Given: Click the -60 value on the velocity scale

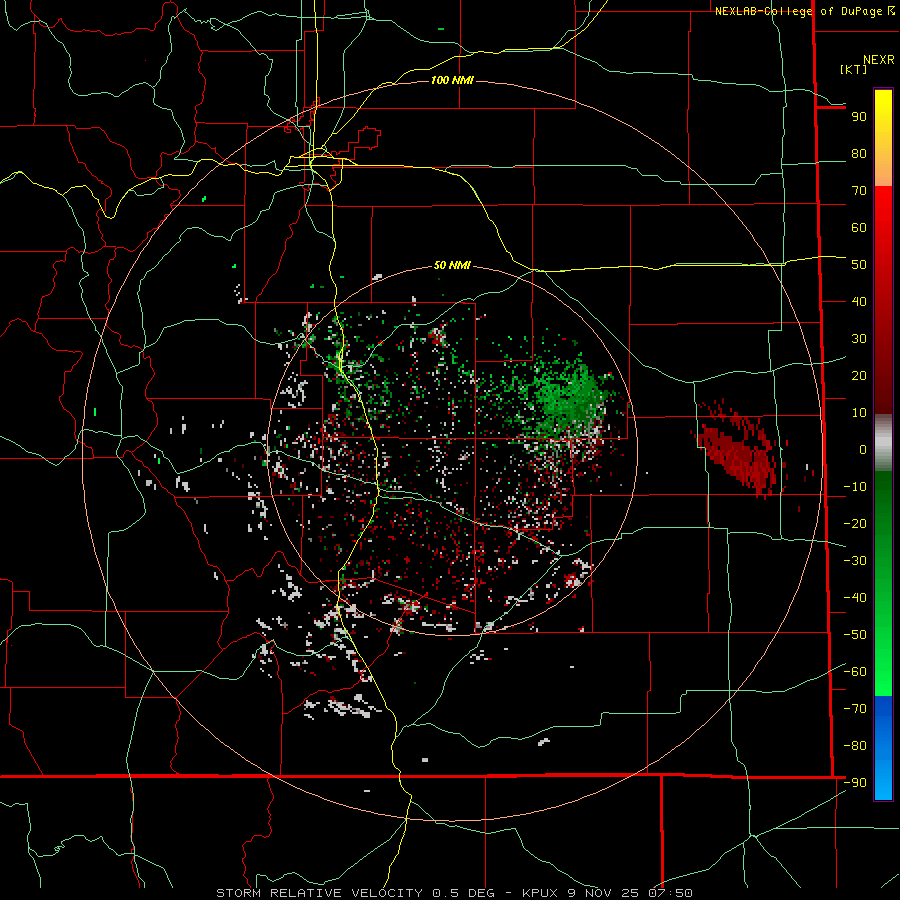Looking at the screenshot, I should (x=855, y=672).
